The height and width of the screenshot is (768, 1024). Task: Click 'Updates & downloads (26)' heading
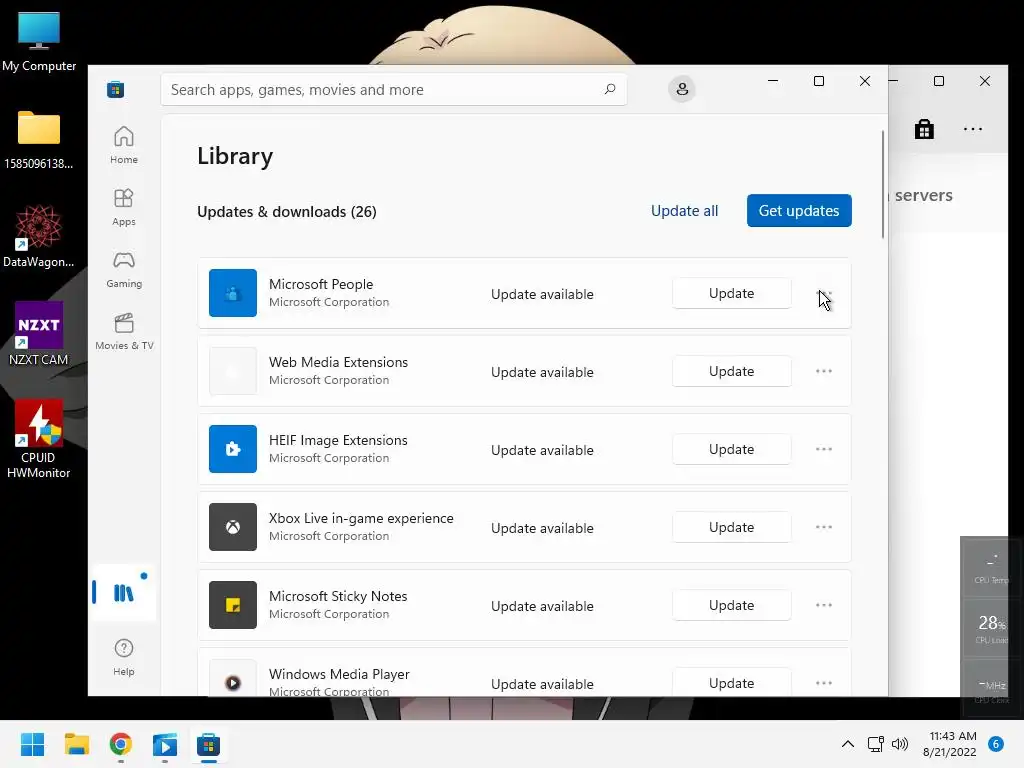(x=287, y=212)
